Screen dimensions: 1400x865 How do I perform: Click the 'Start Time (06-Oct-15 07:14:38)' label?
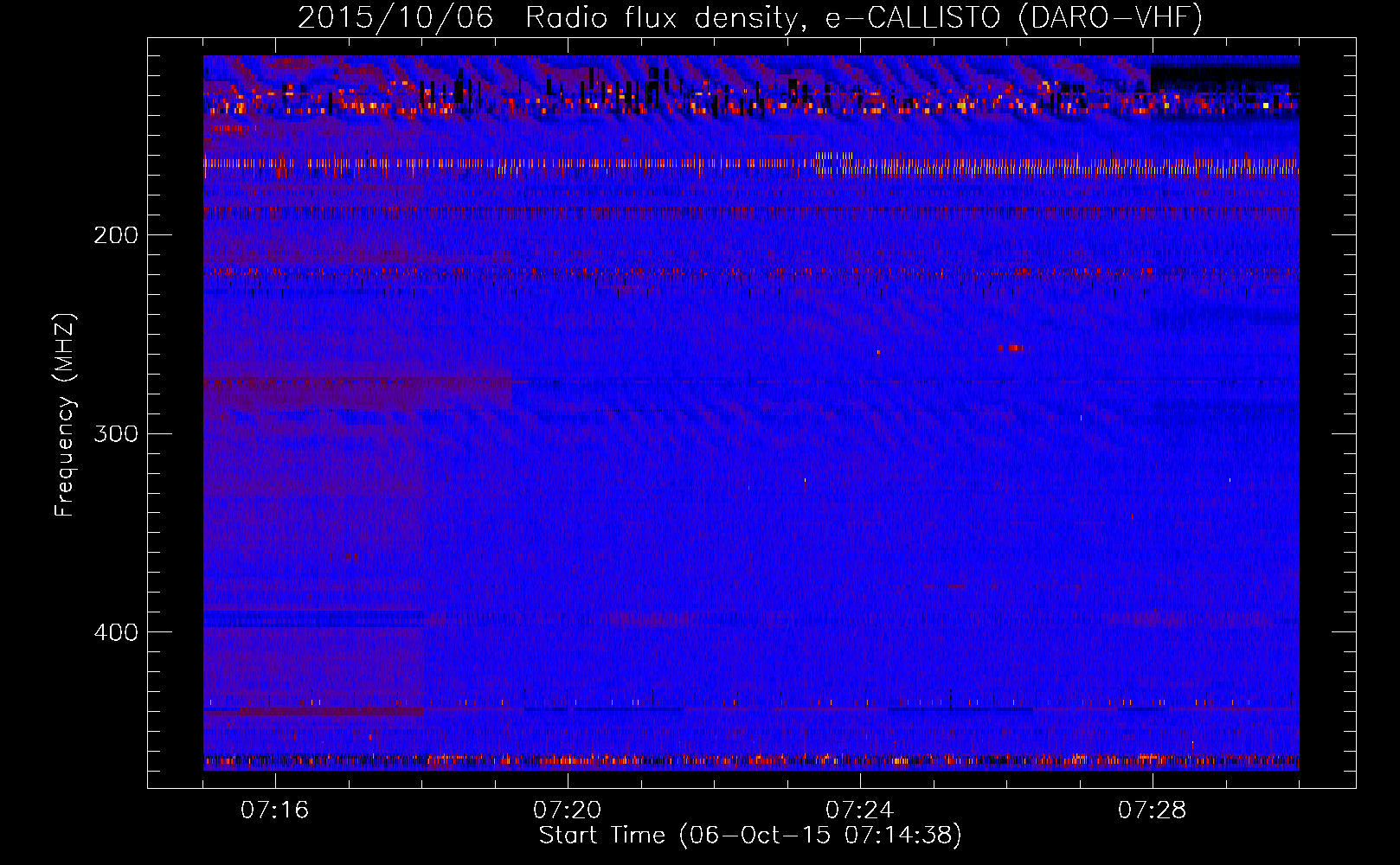[750, 836]
